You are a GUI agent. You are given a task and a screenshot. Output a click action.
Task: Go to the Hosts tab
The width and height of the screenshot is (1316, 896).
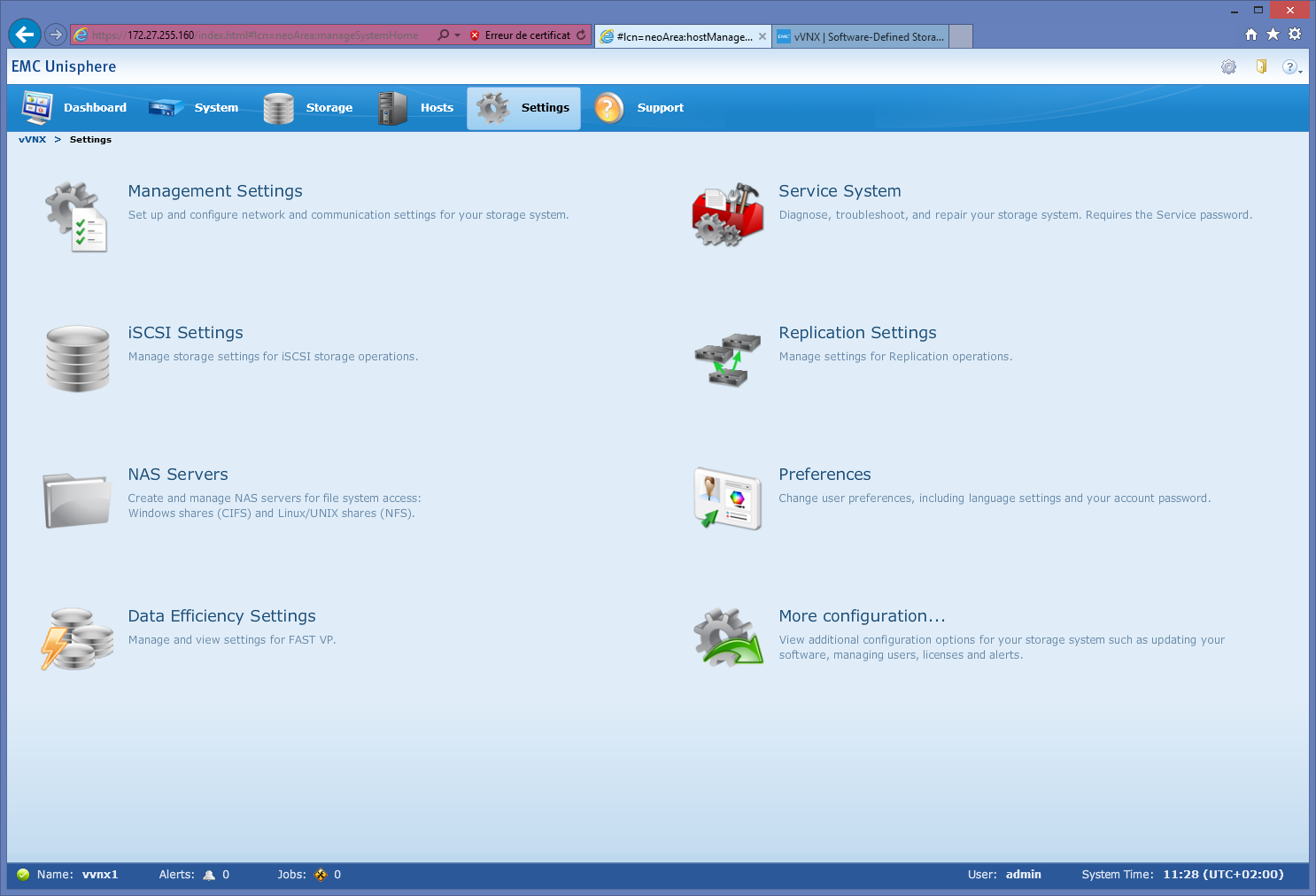tap(417, 108)
